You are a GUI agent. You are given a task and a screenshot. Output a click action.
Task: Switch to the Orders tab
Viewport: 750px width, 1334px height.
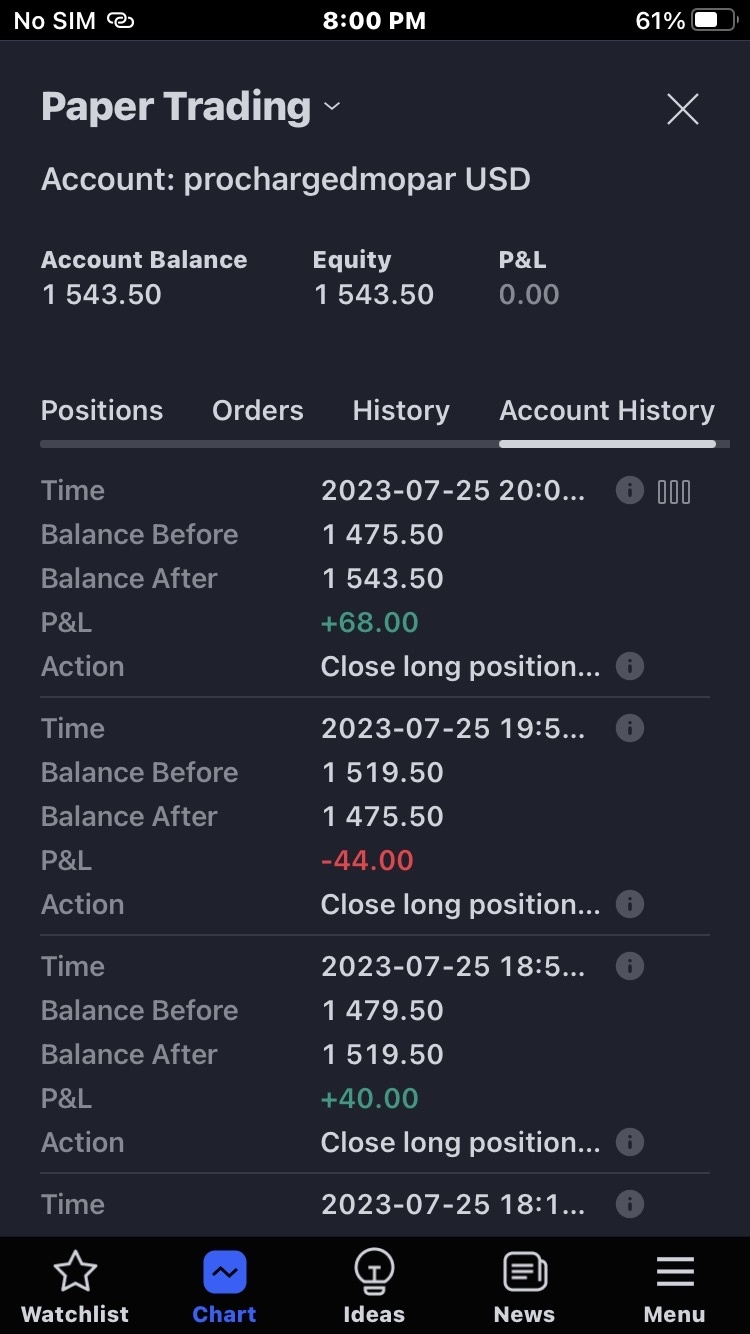258,411
